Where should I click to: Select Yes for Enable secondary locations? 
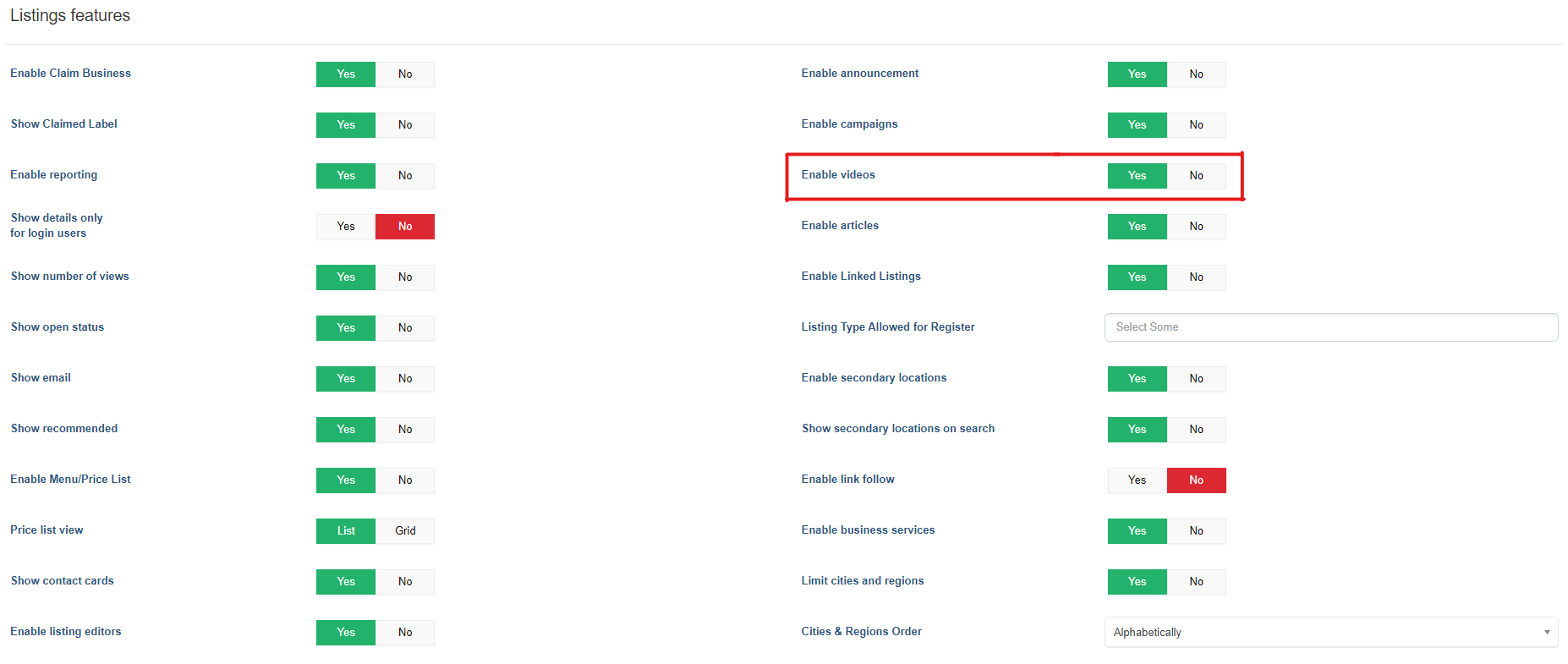click(x=1138, y=379)
